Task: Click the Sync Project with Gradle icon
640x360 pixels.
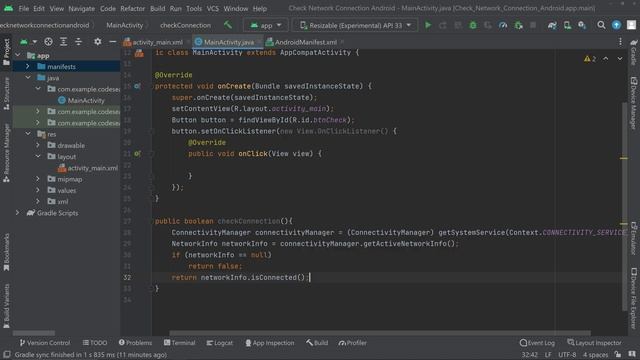Action: click(552, 25)
